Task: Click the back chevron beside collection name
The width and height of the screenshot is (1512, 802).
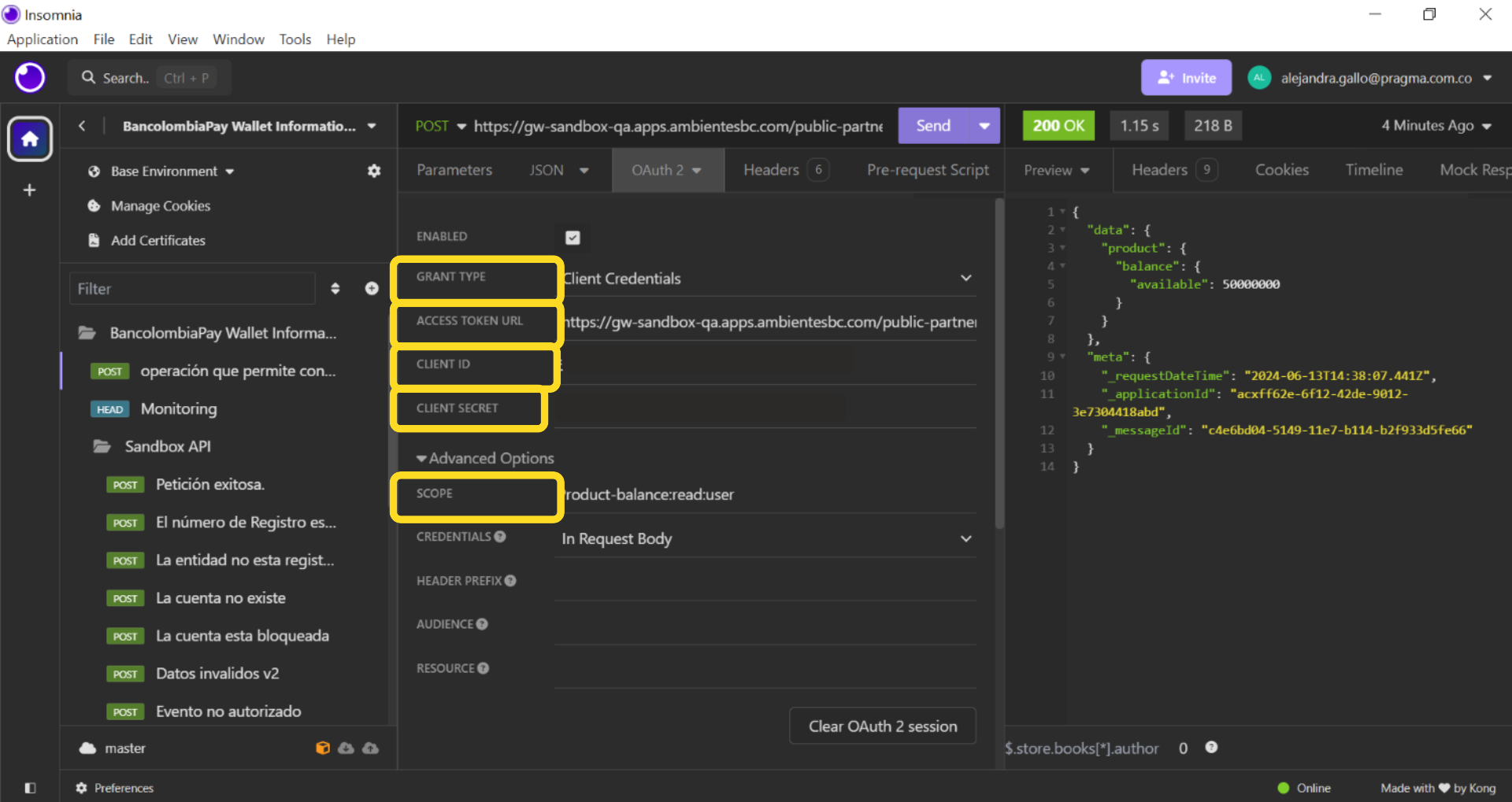Action: click(x=82, y=126)
